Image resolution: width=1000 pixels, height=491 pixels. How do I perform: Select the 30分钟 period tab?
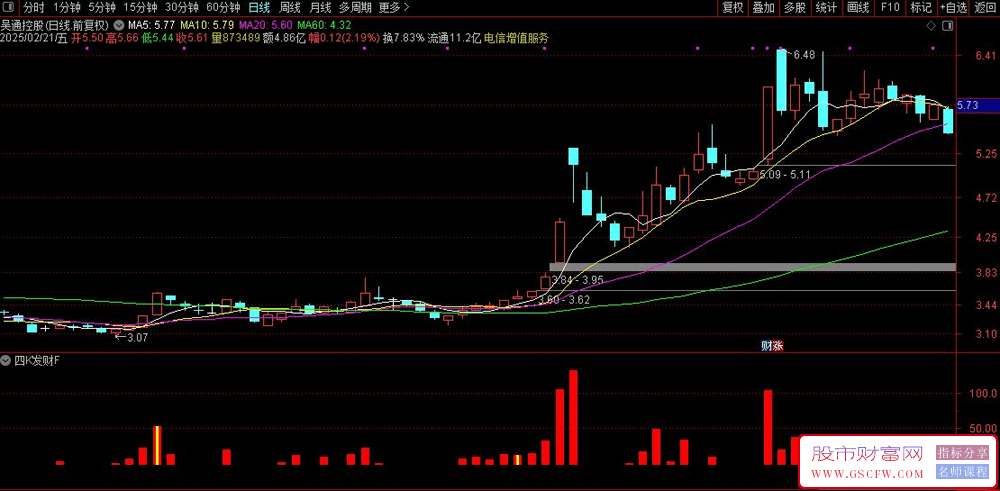point(182,8)
